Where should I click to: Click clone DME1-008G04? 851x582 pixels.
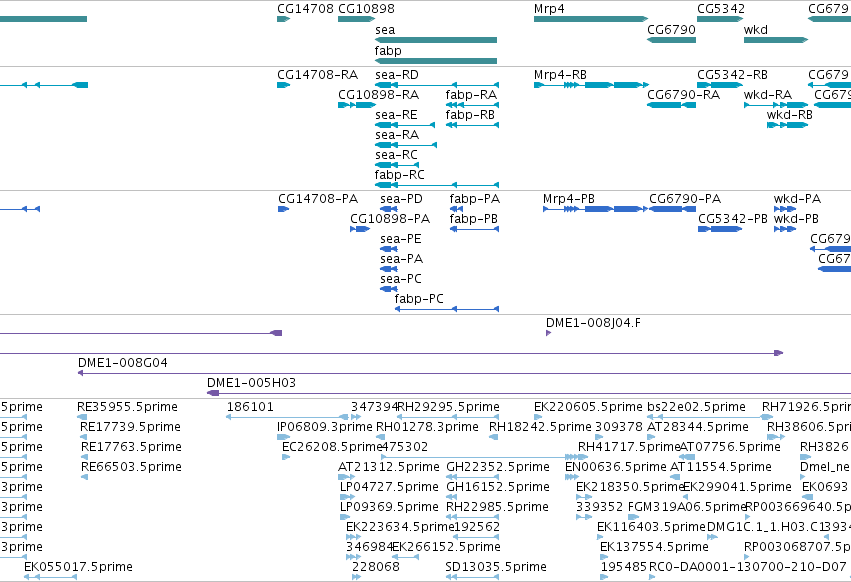click(x=465, y=374)
